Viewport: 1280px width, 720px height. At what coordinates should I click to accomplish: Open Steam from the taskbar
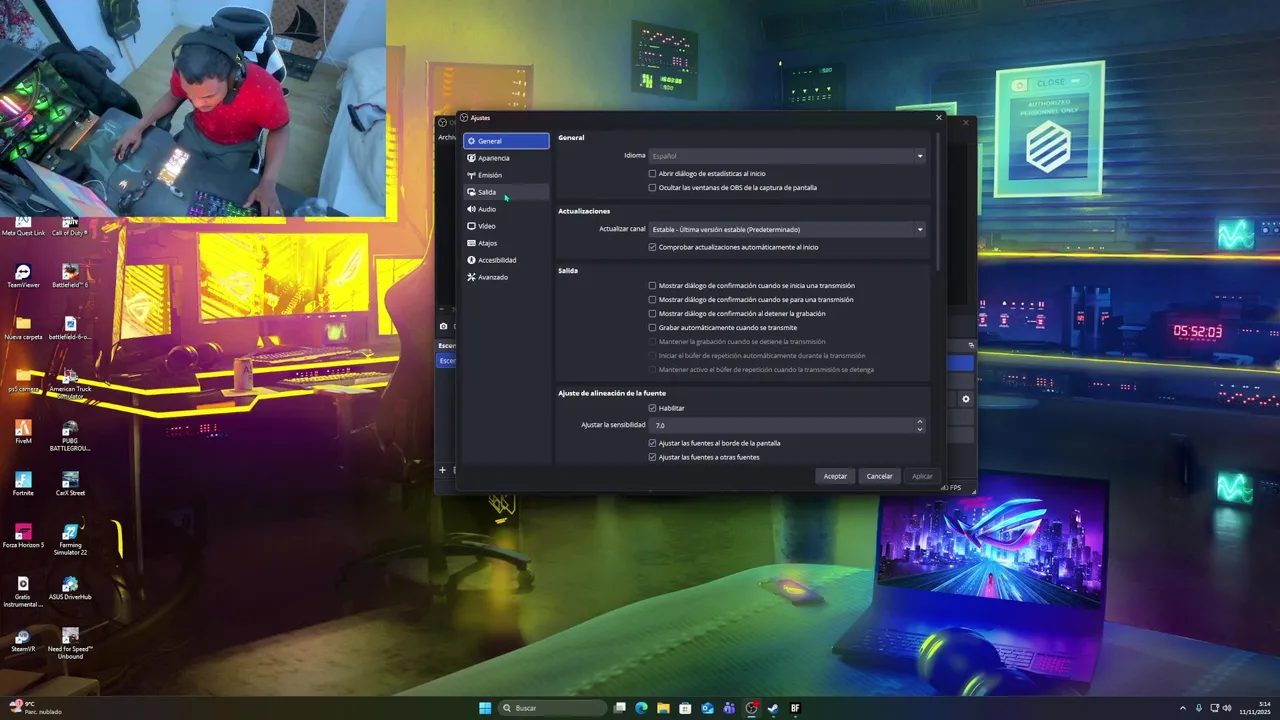click(773, 708)
